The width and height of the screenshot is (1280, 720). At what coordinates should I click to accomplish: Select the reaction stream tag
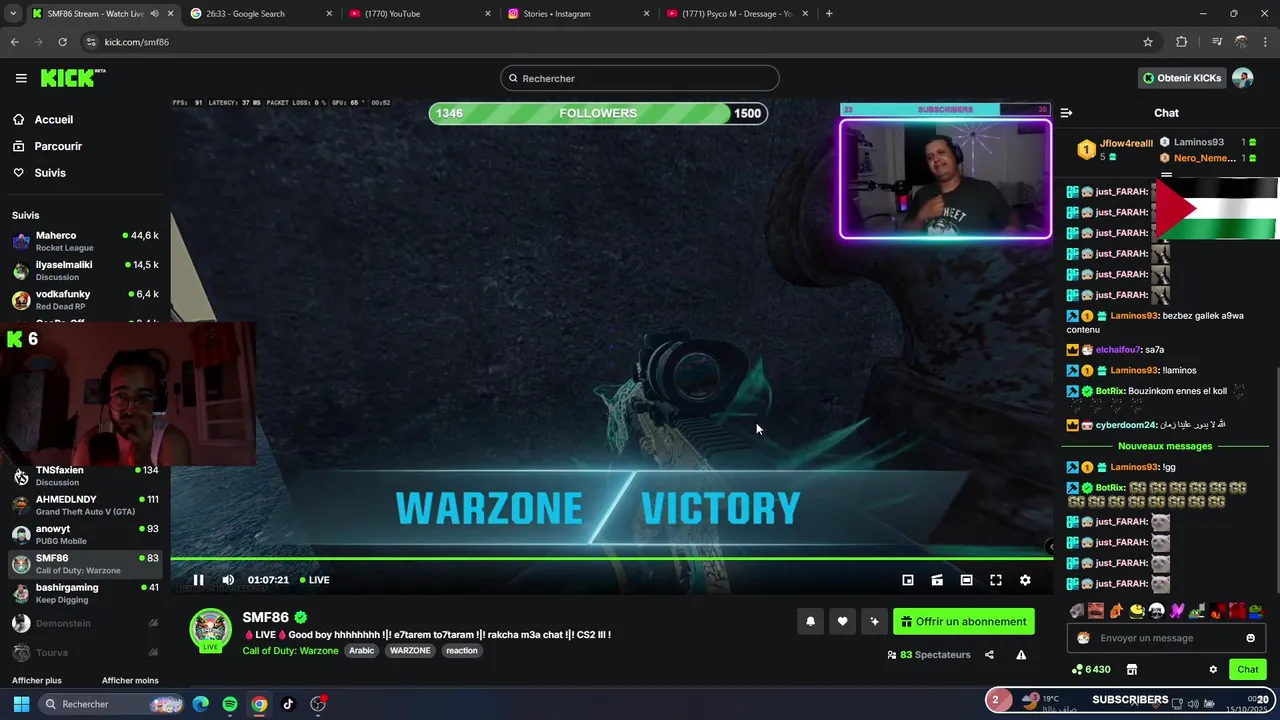(x=461, y=651)
